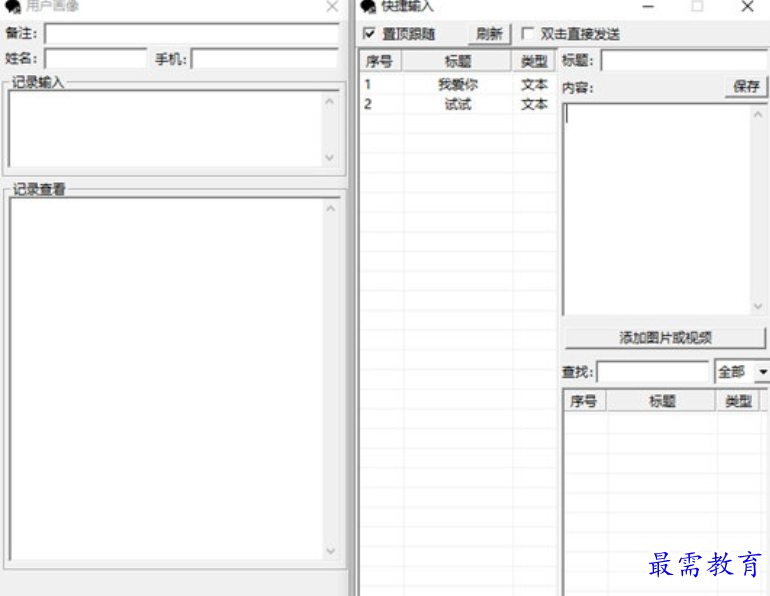Click scroll up arrow of 内容 text area

click(758, 114)
